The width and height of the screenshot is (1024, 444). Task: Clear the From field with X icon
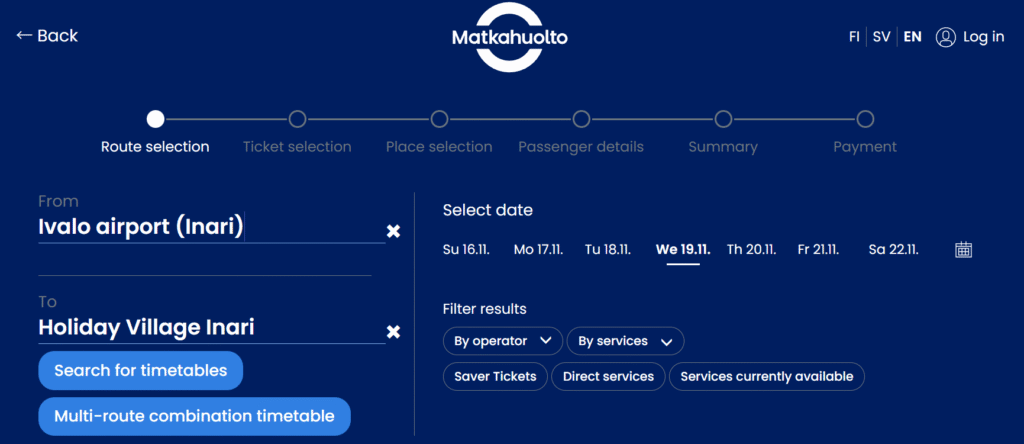[x=394, y=231]
